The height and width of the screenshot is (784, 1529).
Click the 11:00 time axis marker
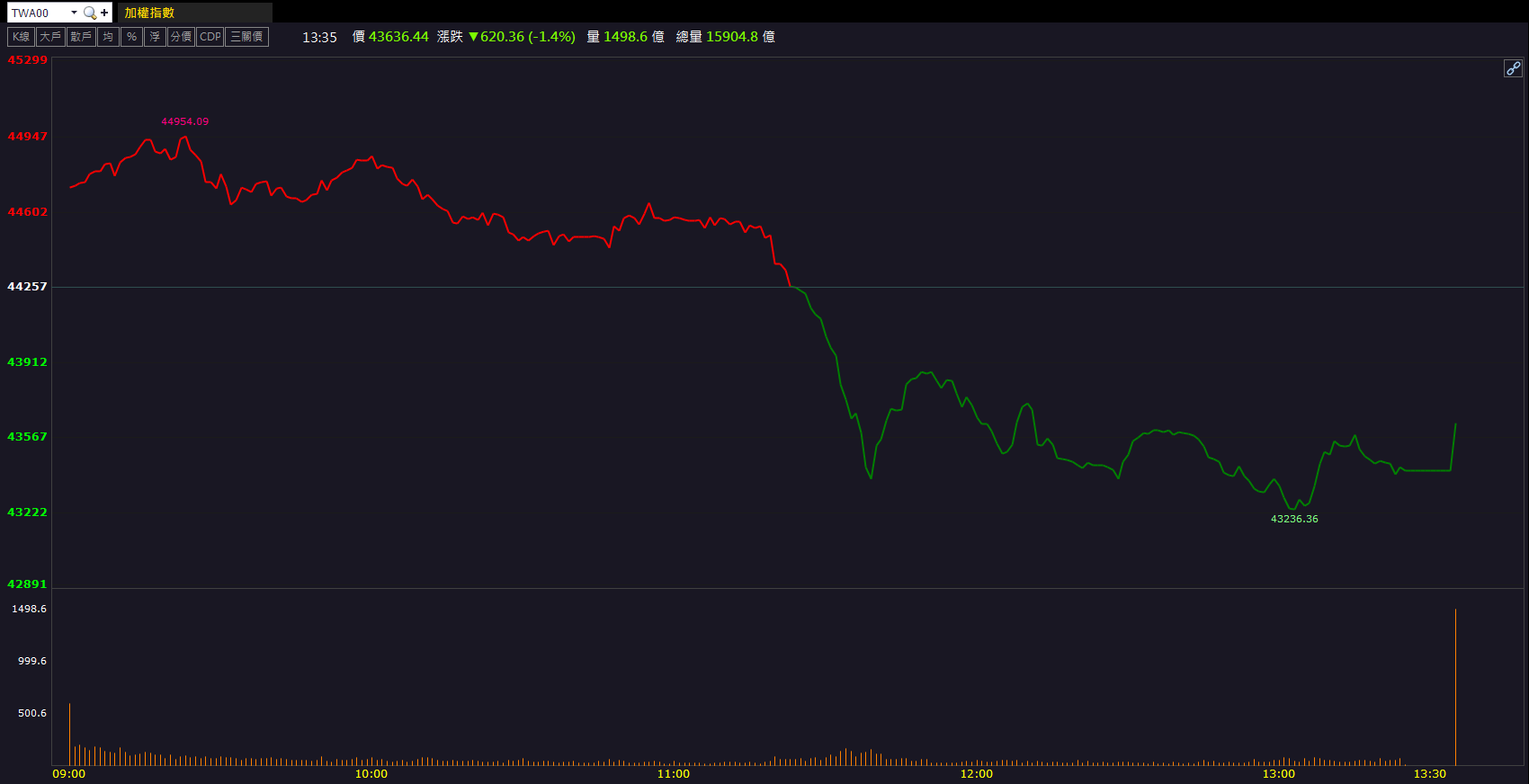point(674,774)
